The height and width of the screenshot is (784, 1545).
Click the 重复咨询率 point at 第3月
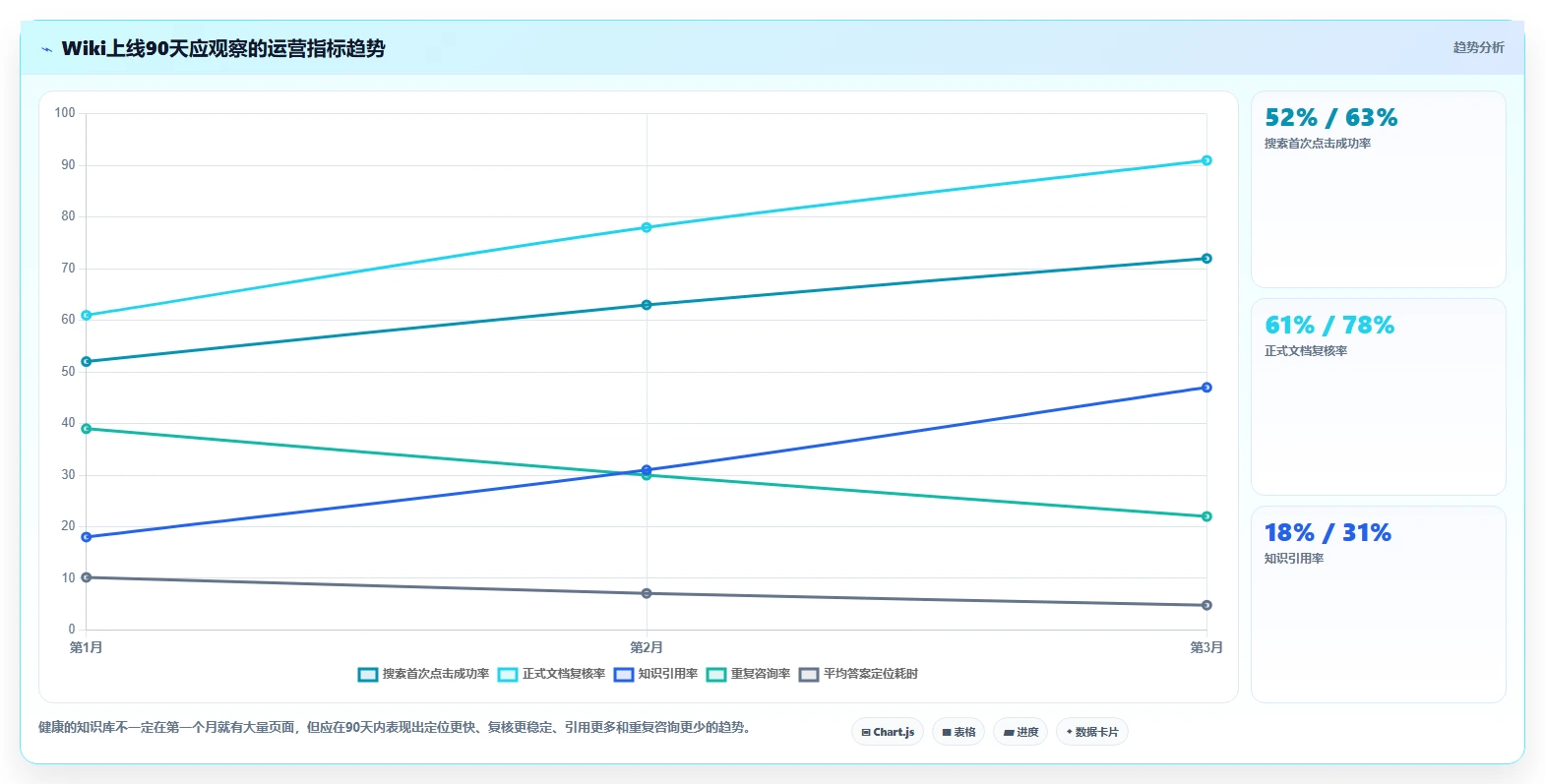click(1206, 516)
